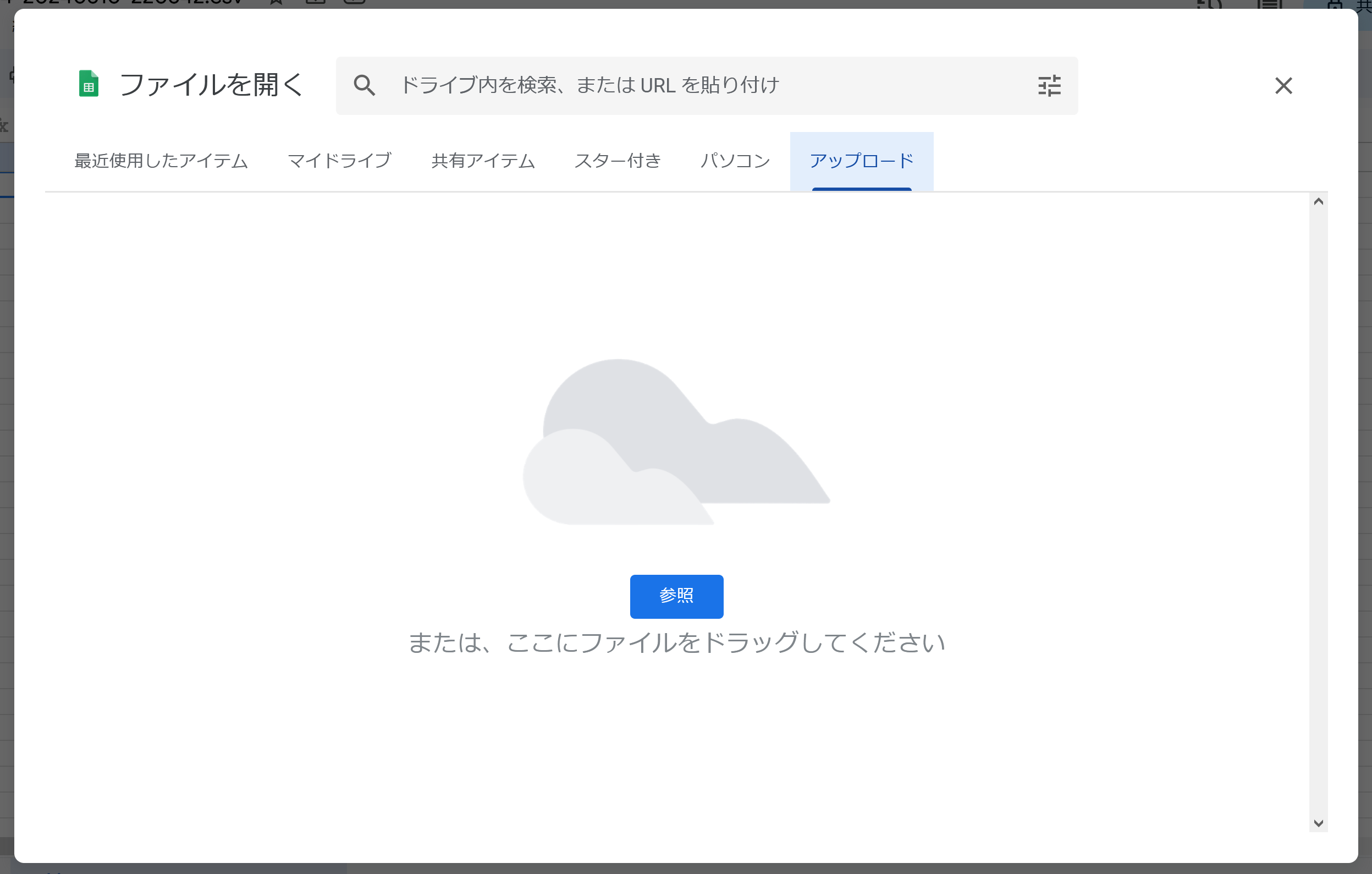Close the ファイルを開く dialog with X
The width and height of the screenshot is (1372, 874).
(1283, 85)
